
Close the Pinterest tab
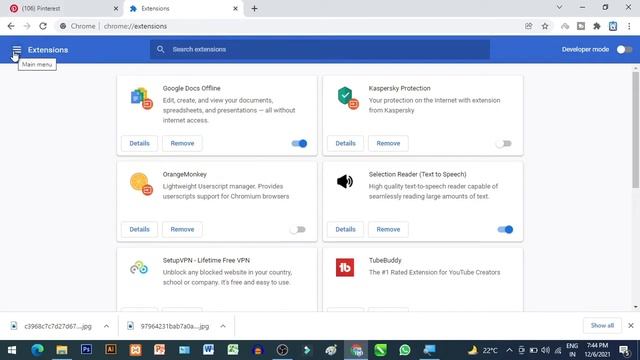(116, 9)
